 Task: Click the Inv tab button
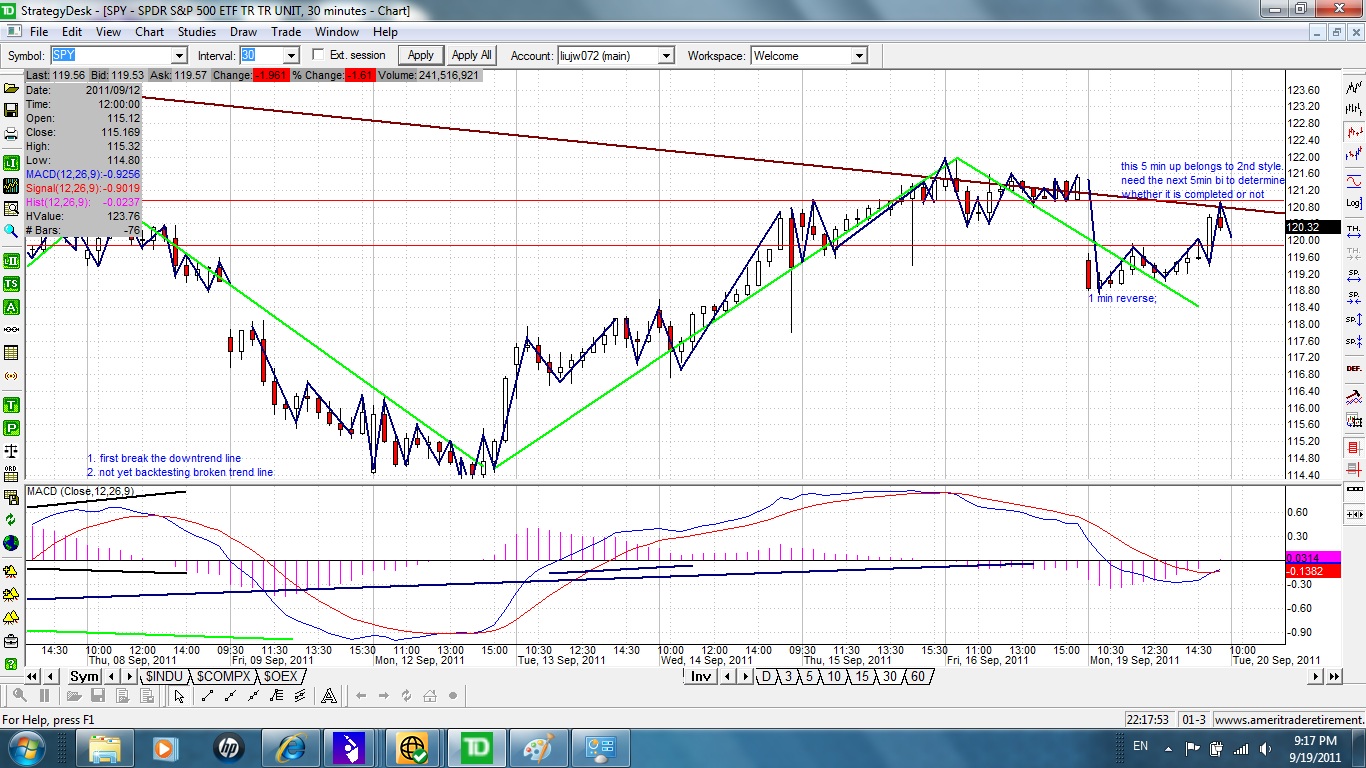point(701,677)
